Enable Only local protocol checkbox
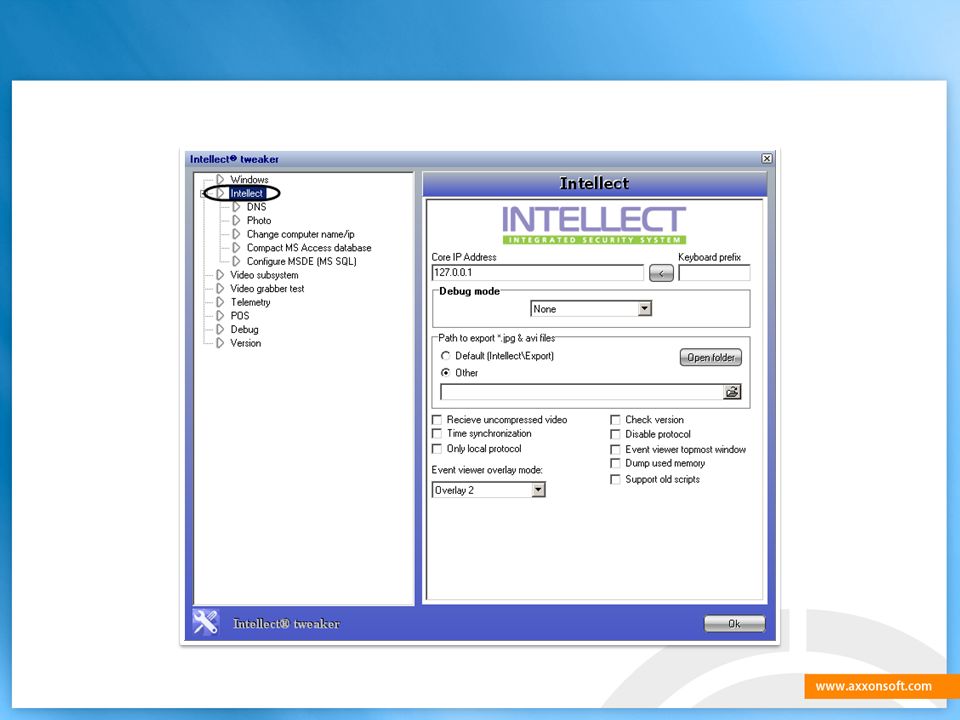Image resolution: width=960 pixels, height=720 pixels. point(437,449)
